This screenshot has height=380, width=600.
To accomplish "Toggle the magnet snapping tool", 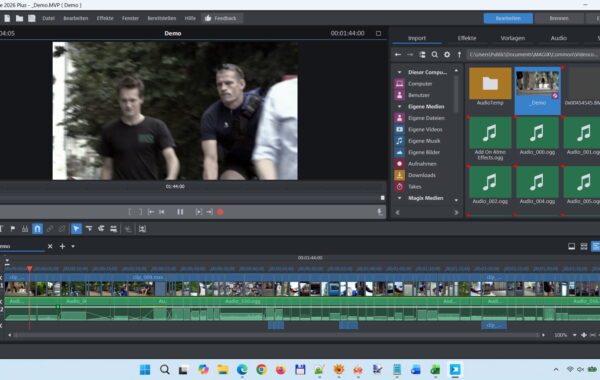I will [38, 229].
